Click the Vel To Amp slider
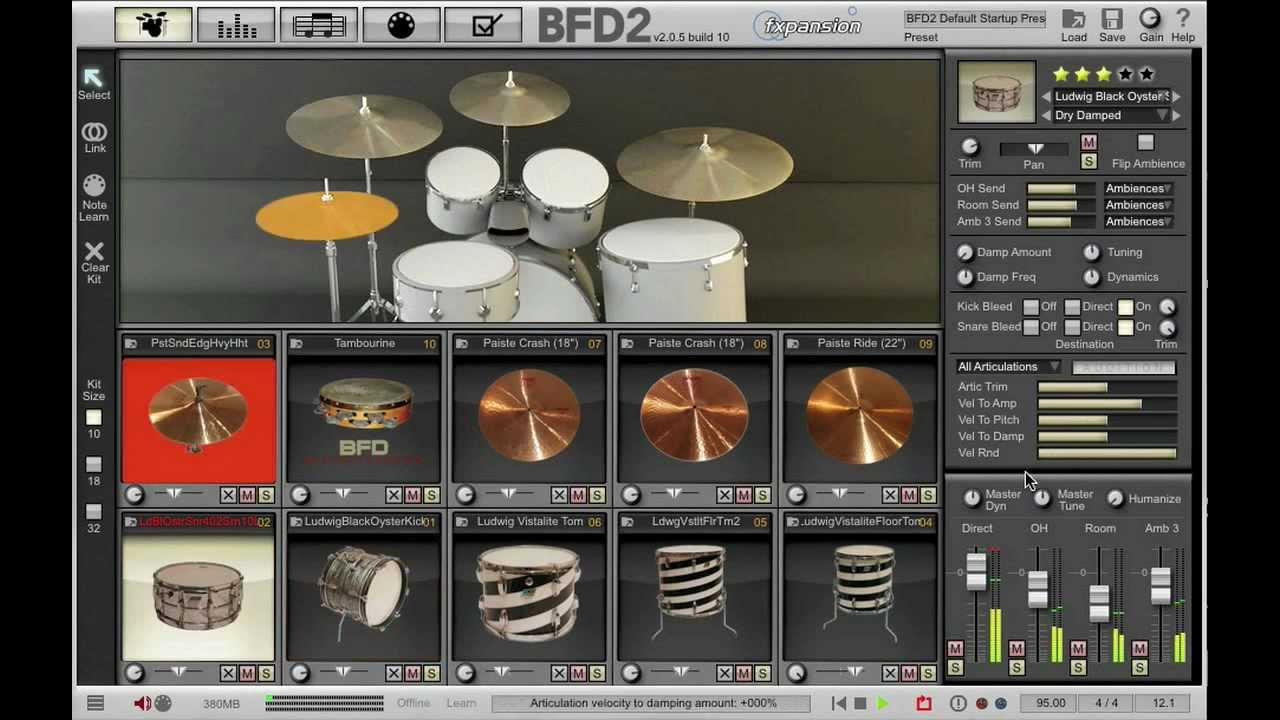 [x=1107, y=404]
